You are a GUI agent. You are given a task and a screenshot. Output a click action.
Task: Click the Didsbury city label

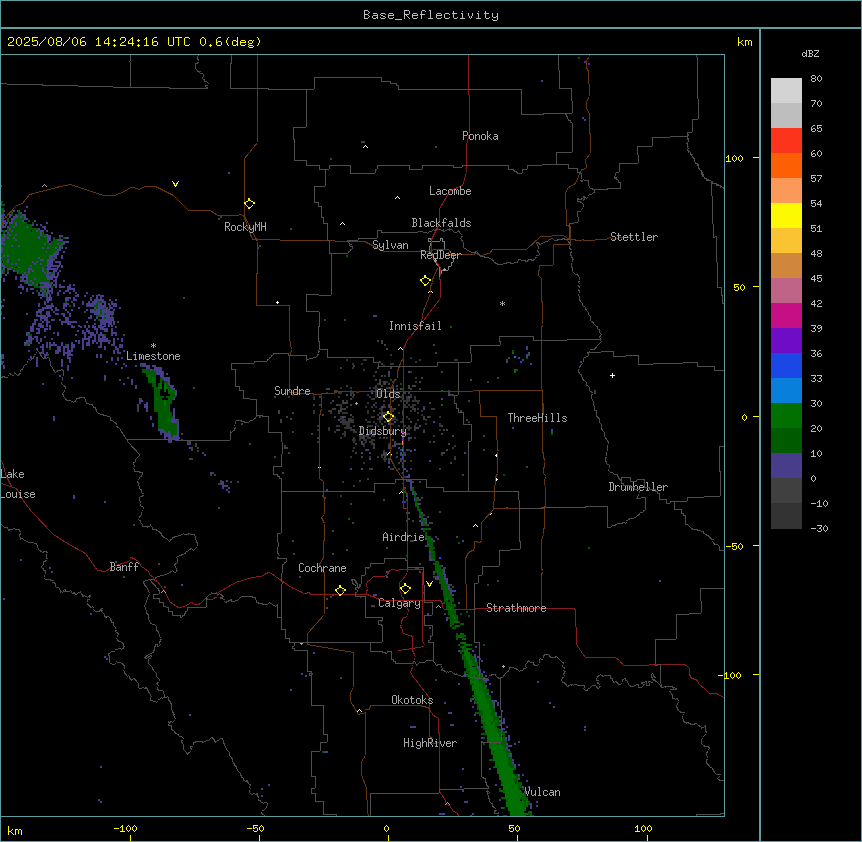[x=383, y=431]
